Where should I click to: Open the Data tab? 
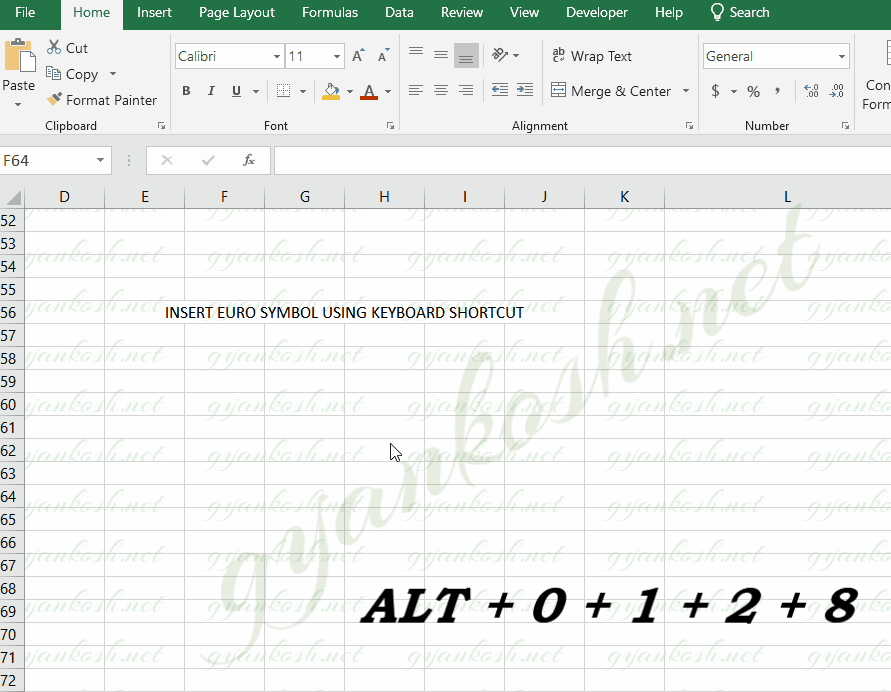click(x=399, y=12)
